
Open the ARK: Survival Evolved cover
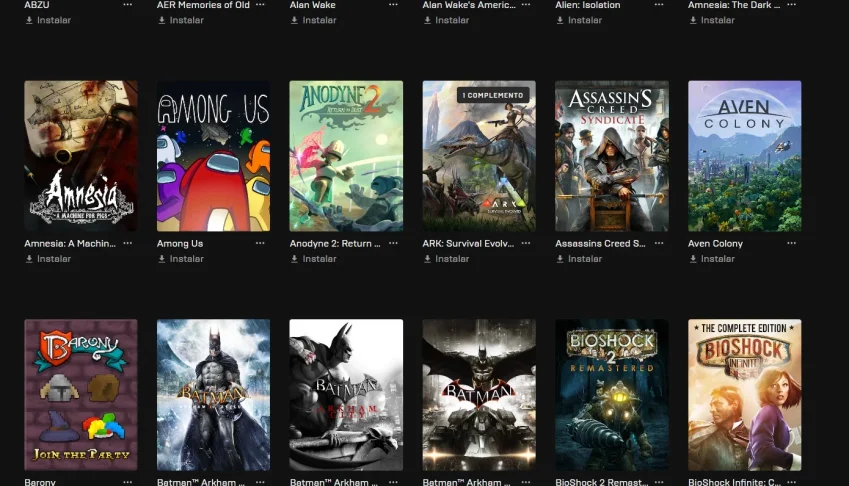(479, 156)
